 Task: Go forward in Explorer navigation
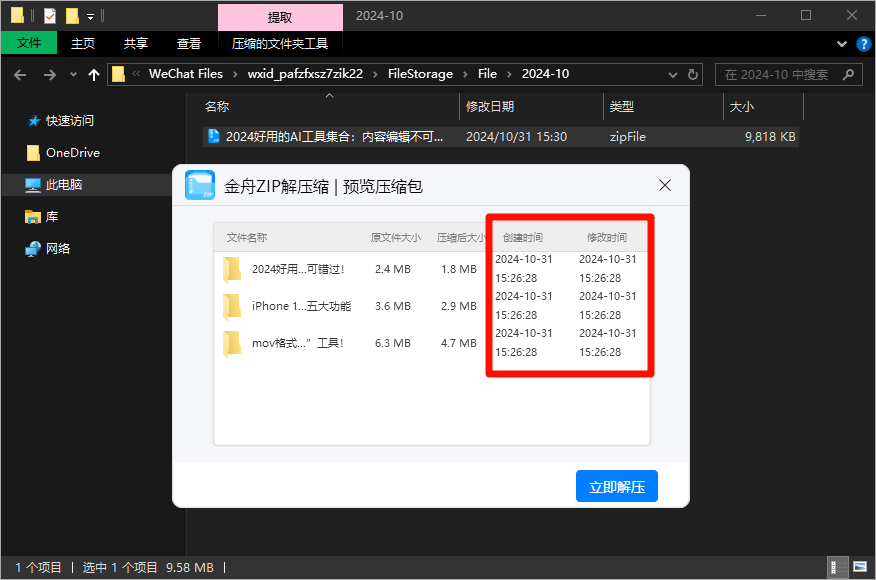click(x=50, y=74)
